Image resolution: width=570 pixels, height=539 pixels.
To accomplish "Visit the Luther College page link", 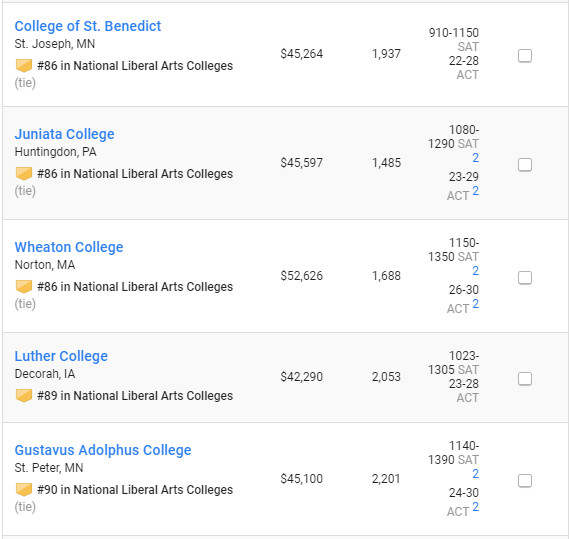I will coord(61,356).
